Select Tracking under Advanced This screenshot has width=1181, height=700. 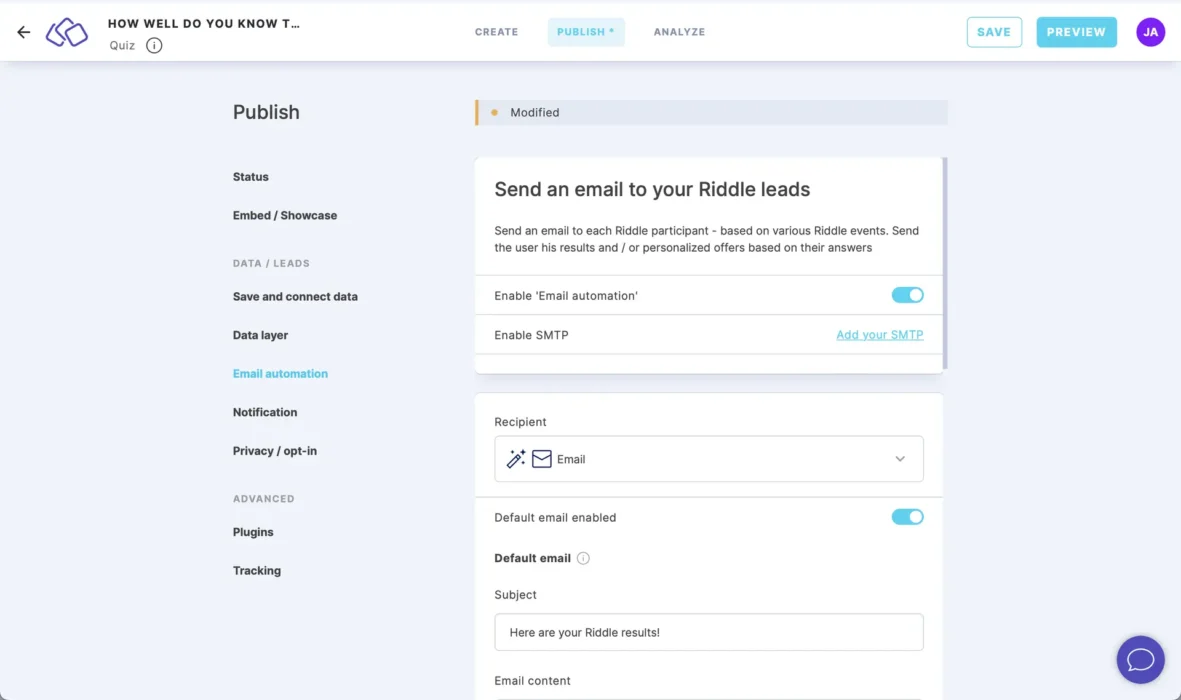(x=256, y=570)
